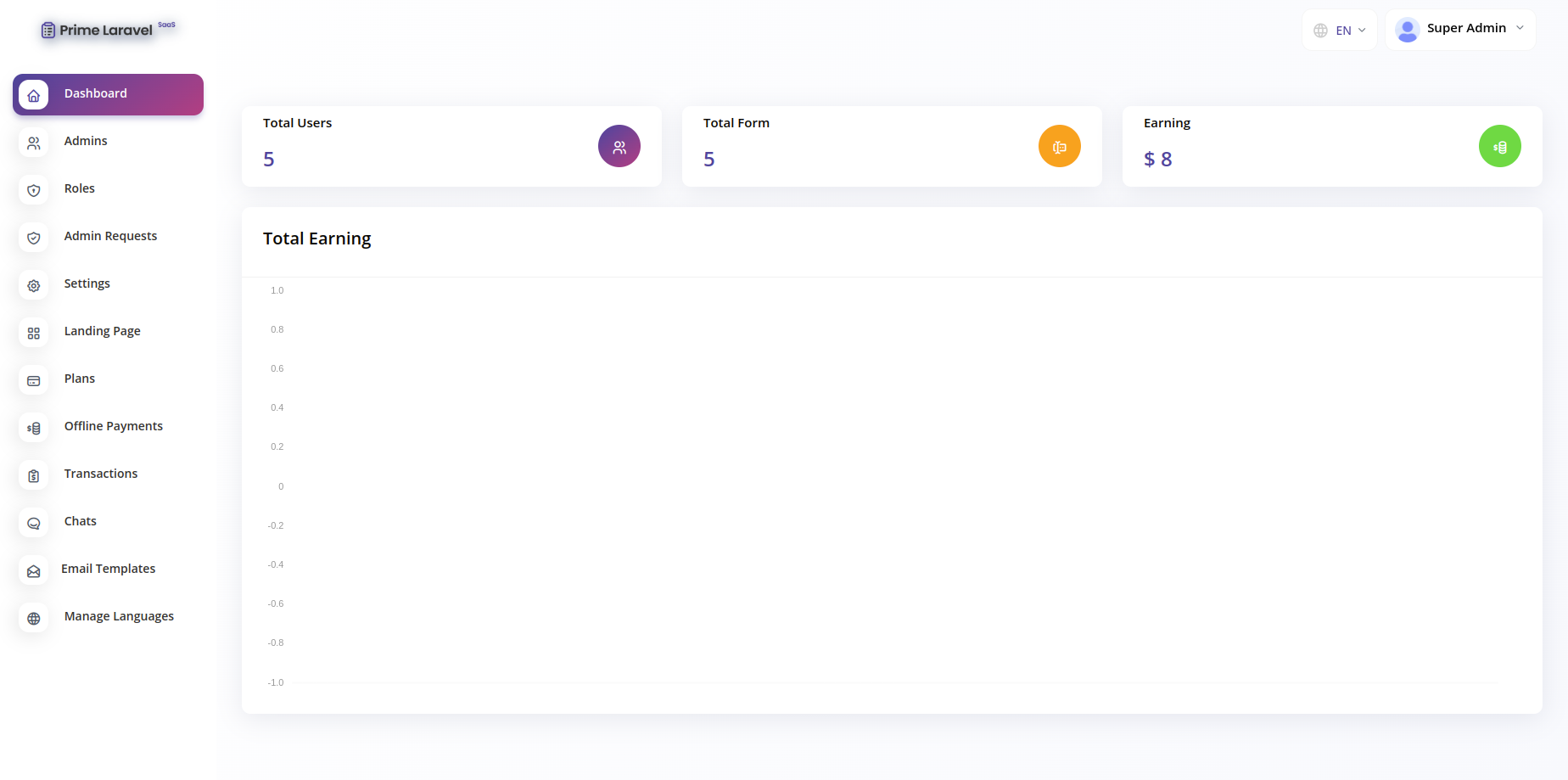Click the Dashboard home icon
Screen dimensions: 1568x780
click(33, 95)
